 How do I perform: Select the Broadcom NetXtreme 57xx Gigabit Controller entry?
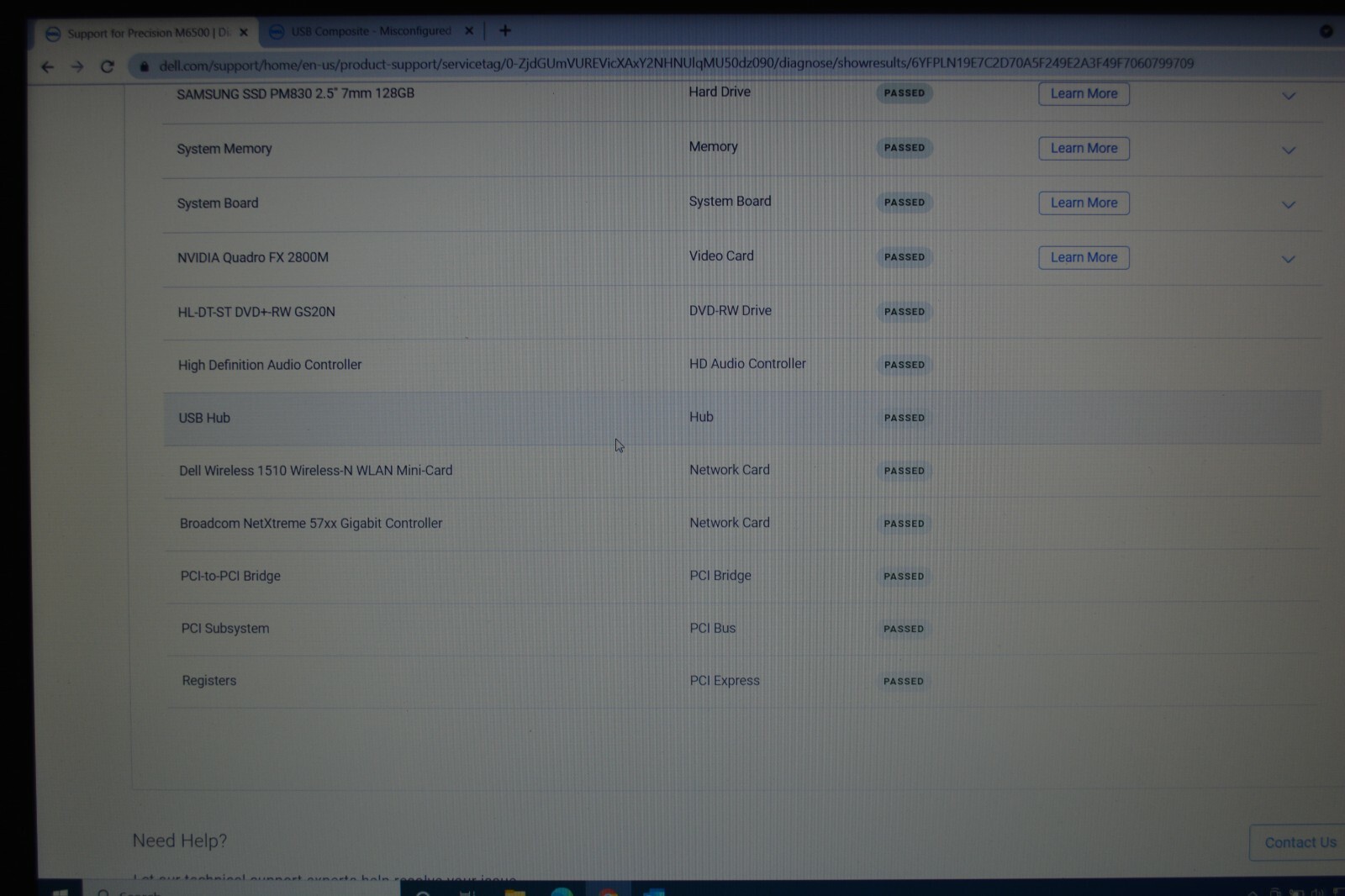click(x=311, y=523)
